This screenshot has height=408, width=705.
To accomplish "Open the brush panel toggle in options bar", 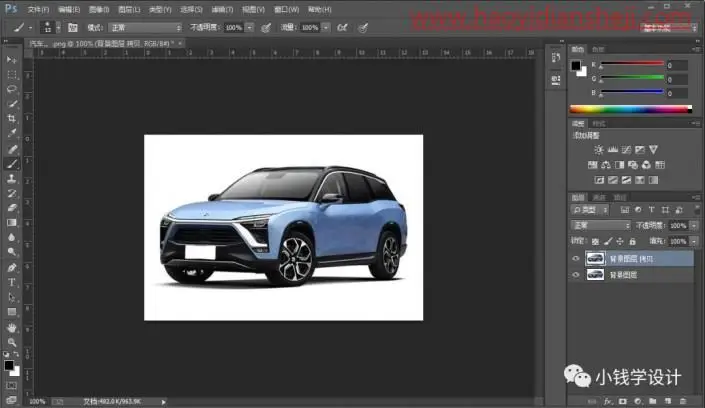I will pyautogui.click(x=72, y=27).
